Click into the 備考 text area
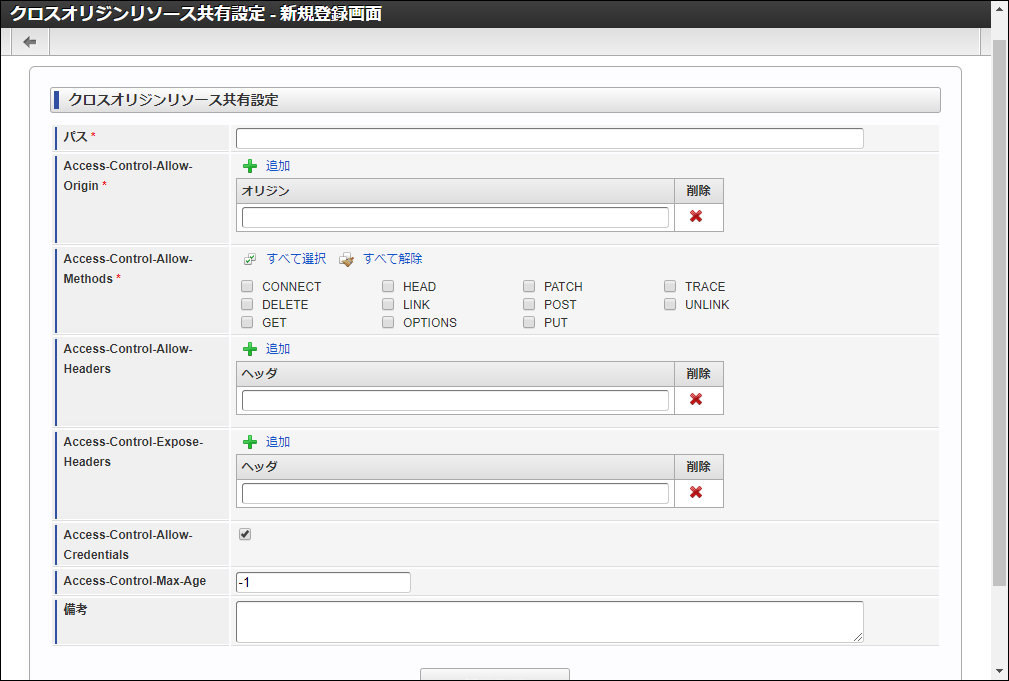 coord(549,621)
